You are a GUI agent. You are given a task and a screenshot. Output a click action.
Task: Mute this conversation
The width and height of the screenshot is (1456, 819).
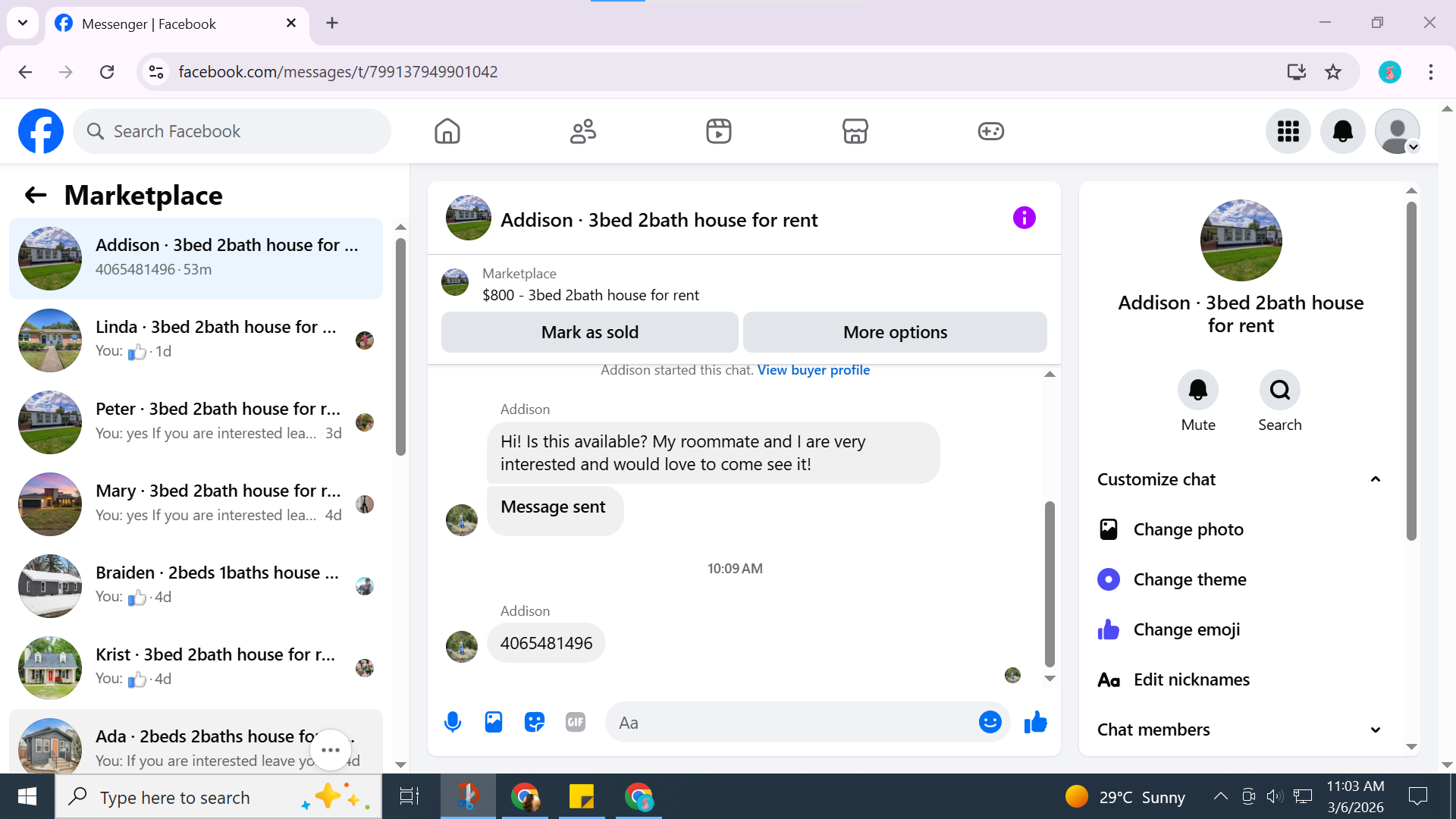tap(1197, 391)
